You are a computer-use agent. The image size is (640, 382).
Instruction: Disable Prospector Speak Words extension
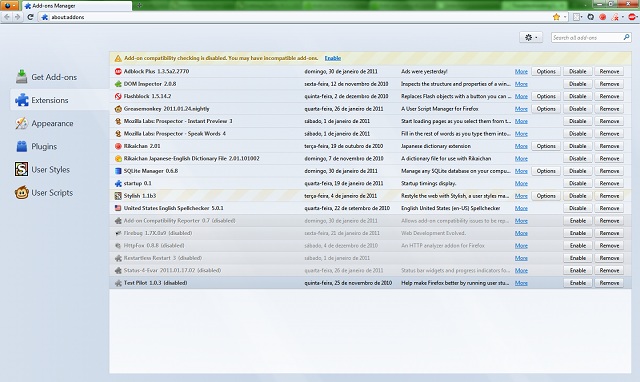[x=578, y=134]
